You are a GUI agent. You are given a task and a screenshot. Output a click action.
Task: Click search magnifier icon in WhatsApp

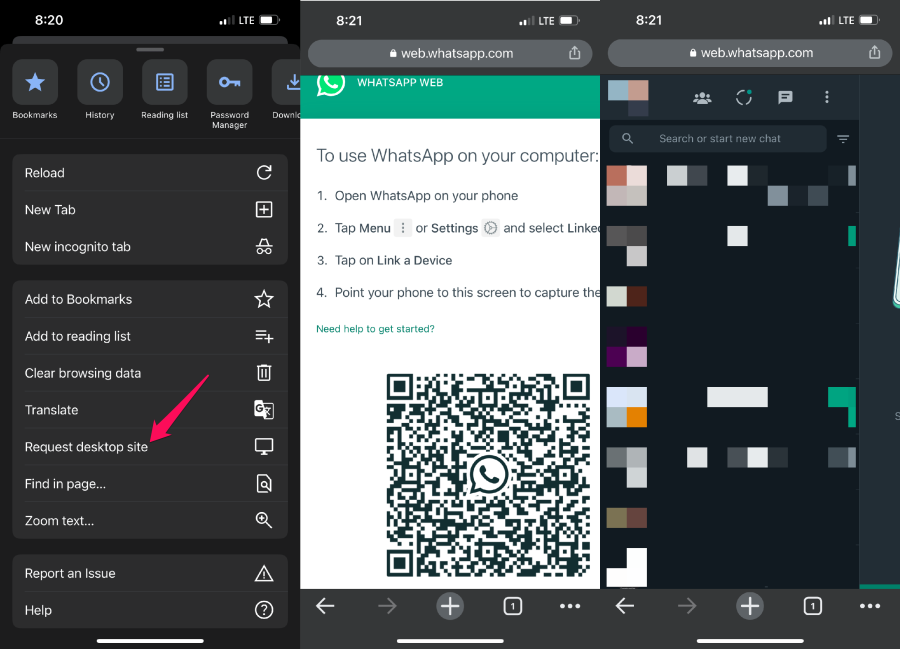coord(627,138)
